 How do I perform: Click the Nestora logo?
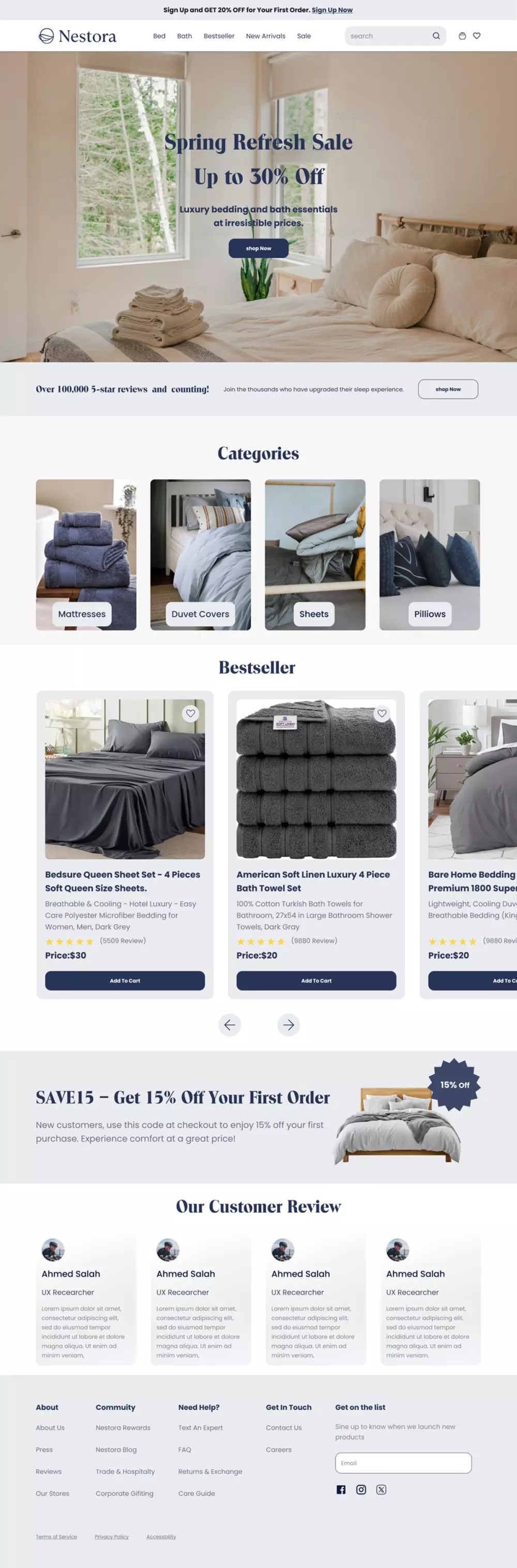tap(77, 37)
